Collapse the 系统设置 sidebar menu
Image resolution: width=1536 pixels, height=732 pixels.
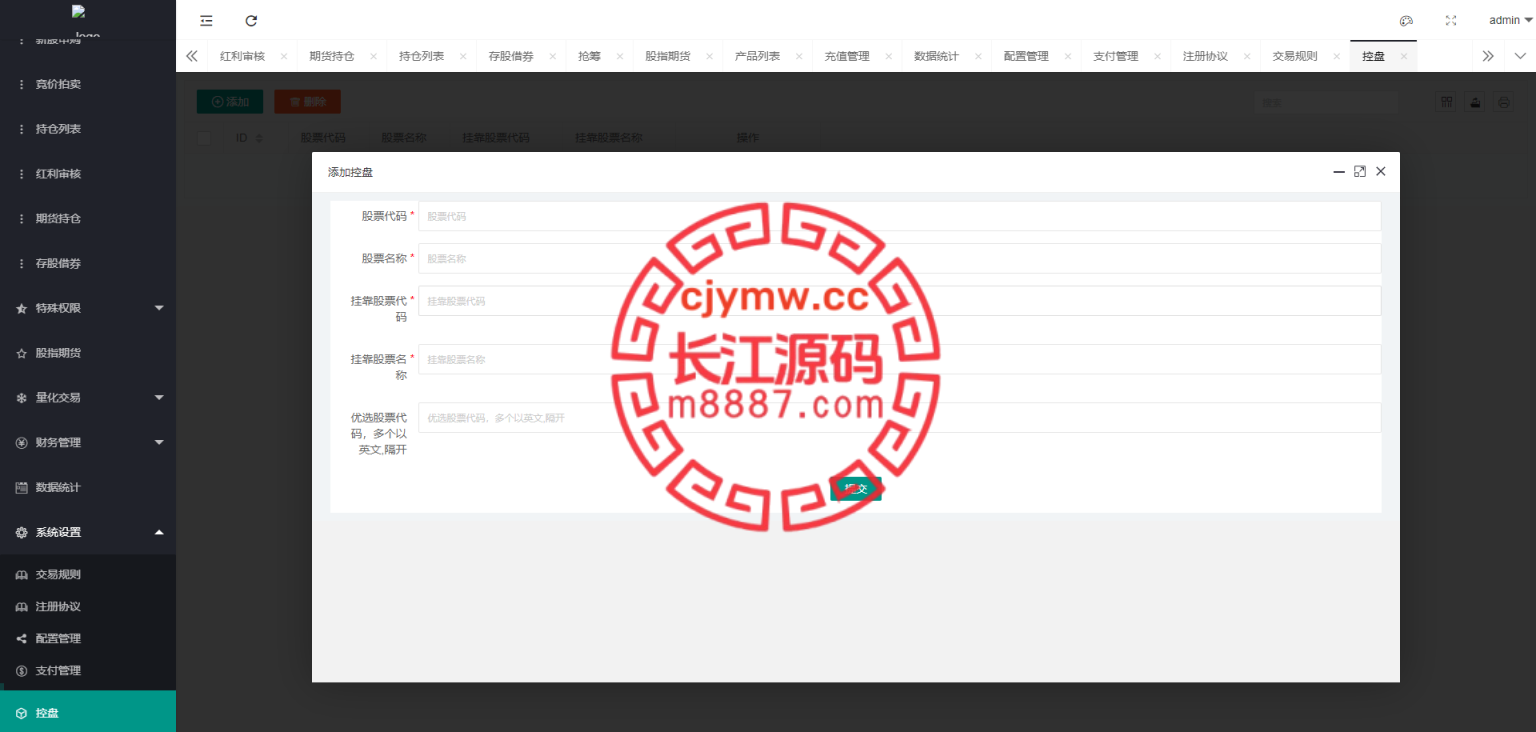[x=88, y=532]
